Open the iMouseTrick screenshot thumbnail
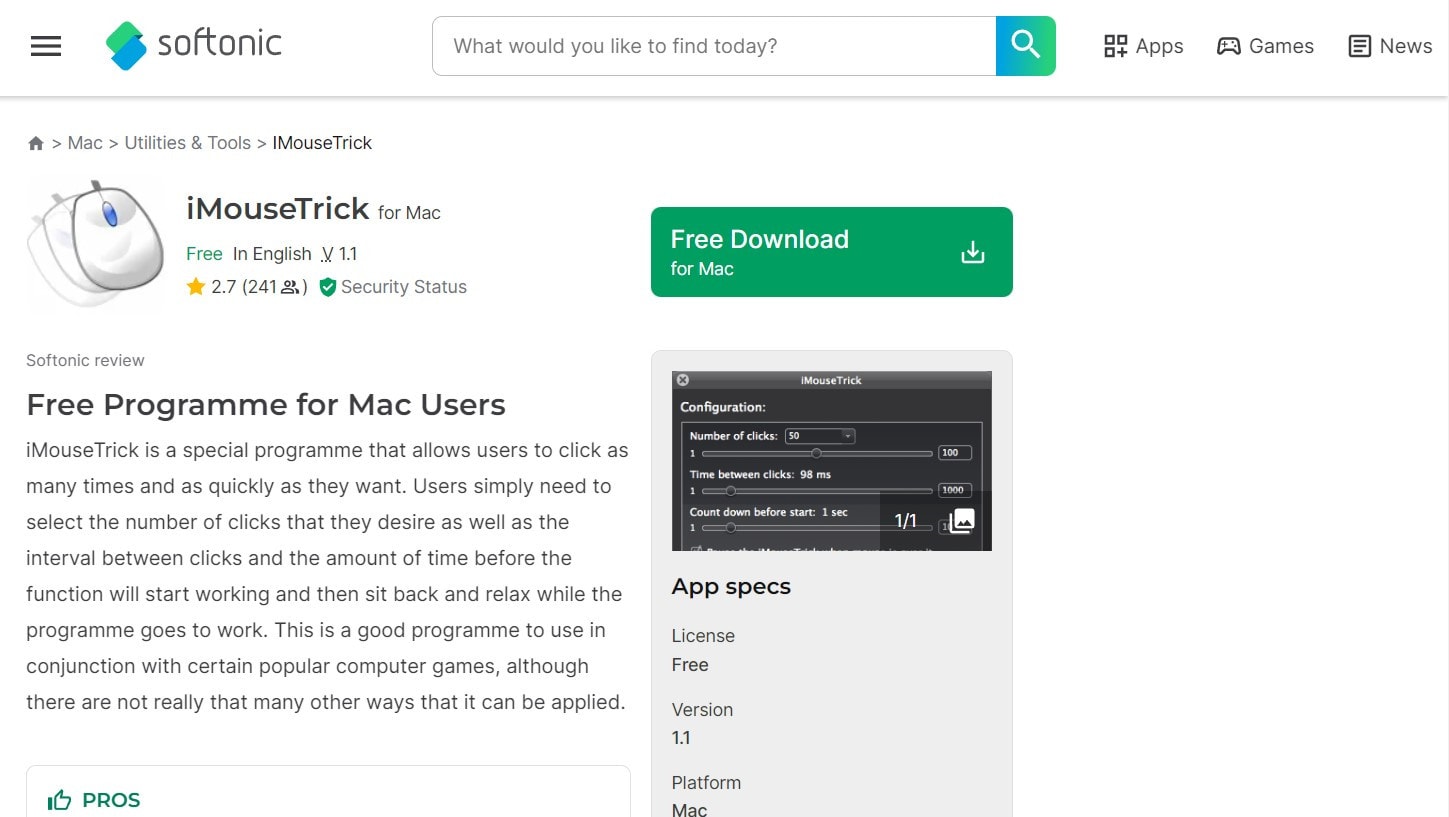Viewport: 1449px width, 817px height. click(x=832, y=461)
